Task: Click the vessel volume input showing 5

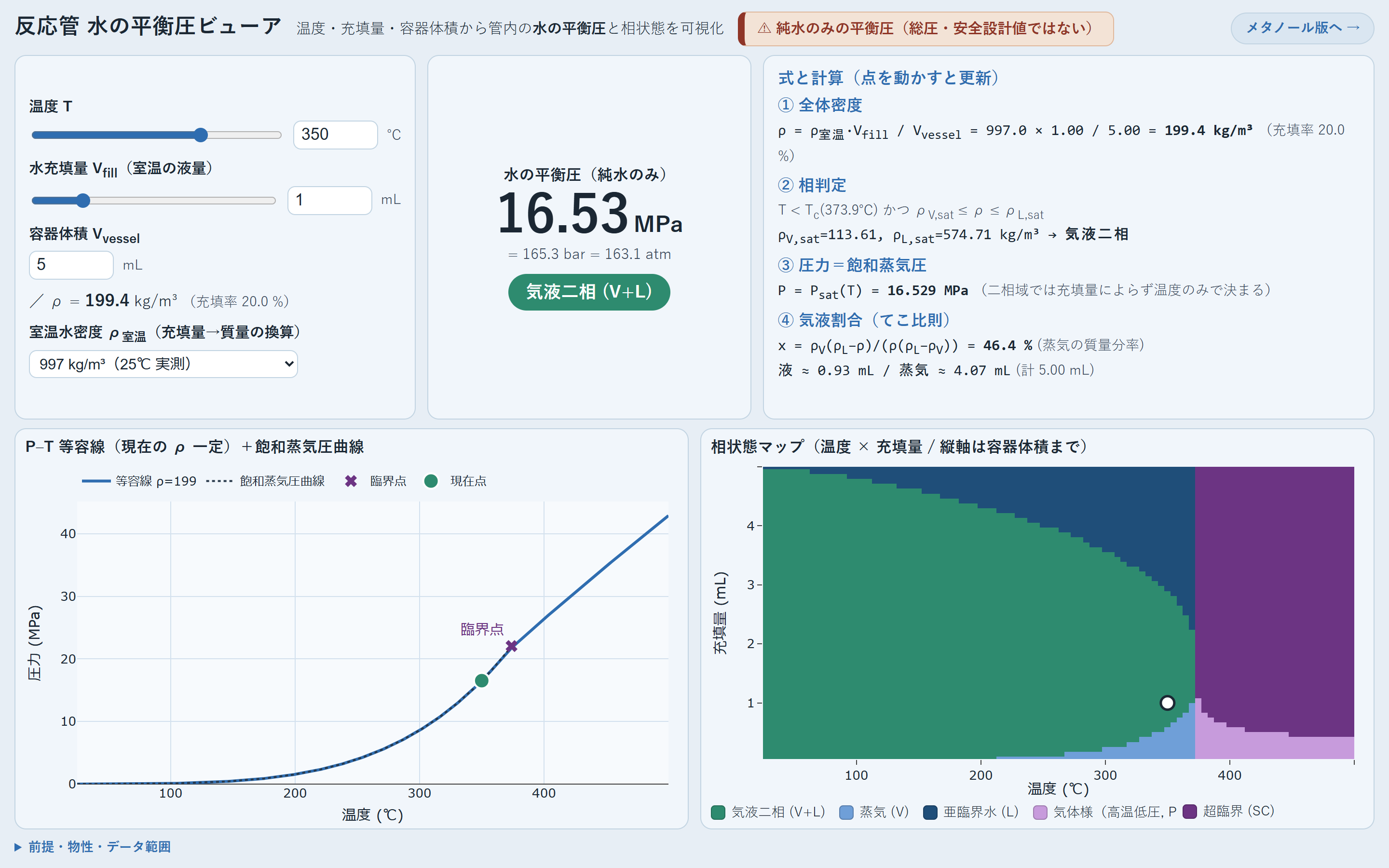Action: 71,265
